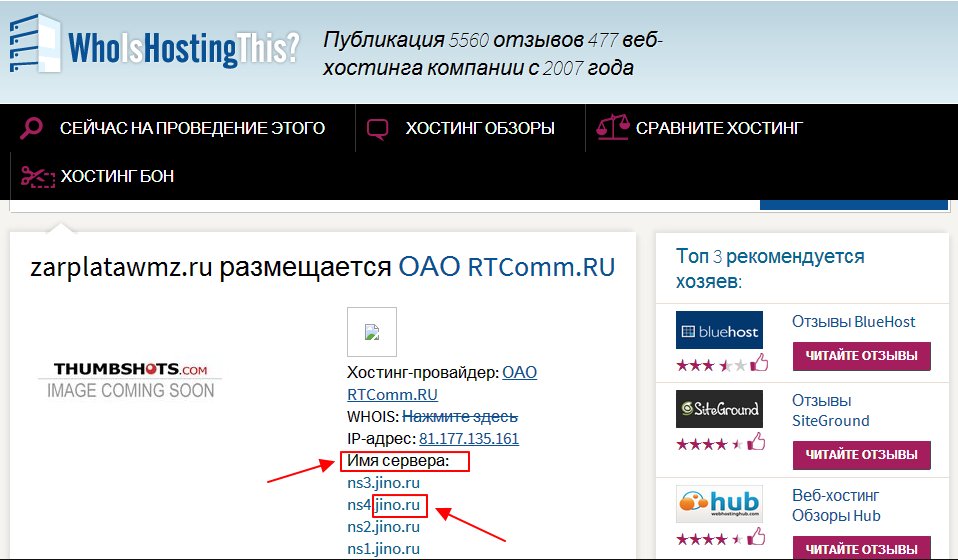
Task: Click Web Hosting Hub thumbs-up icon
Action: 756,537
